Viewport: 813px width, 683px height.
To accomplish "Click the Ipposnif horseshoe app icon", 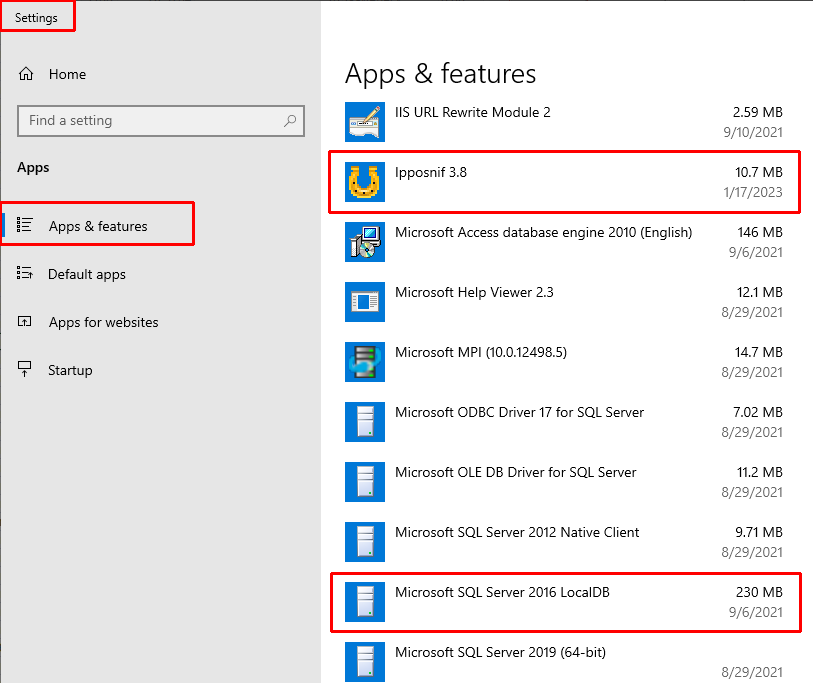I will [x=365, y=182].
